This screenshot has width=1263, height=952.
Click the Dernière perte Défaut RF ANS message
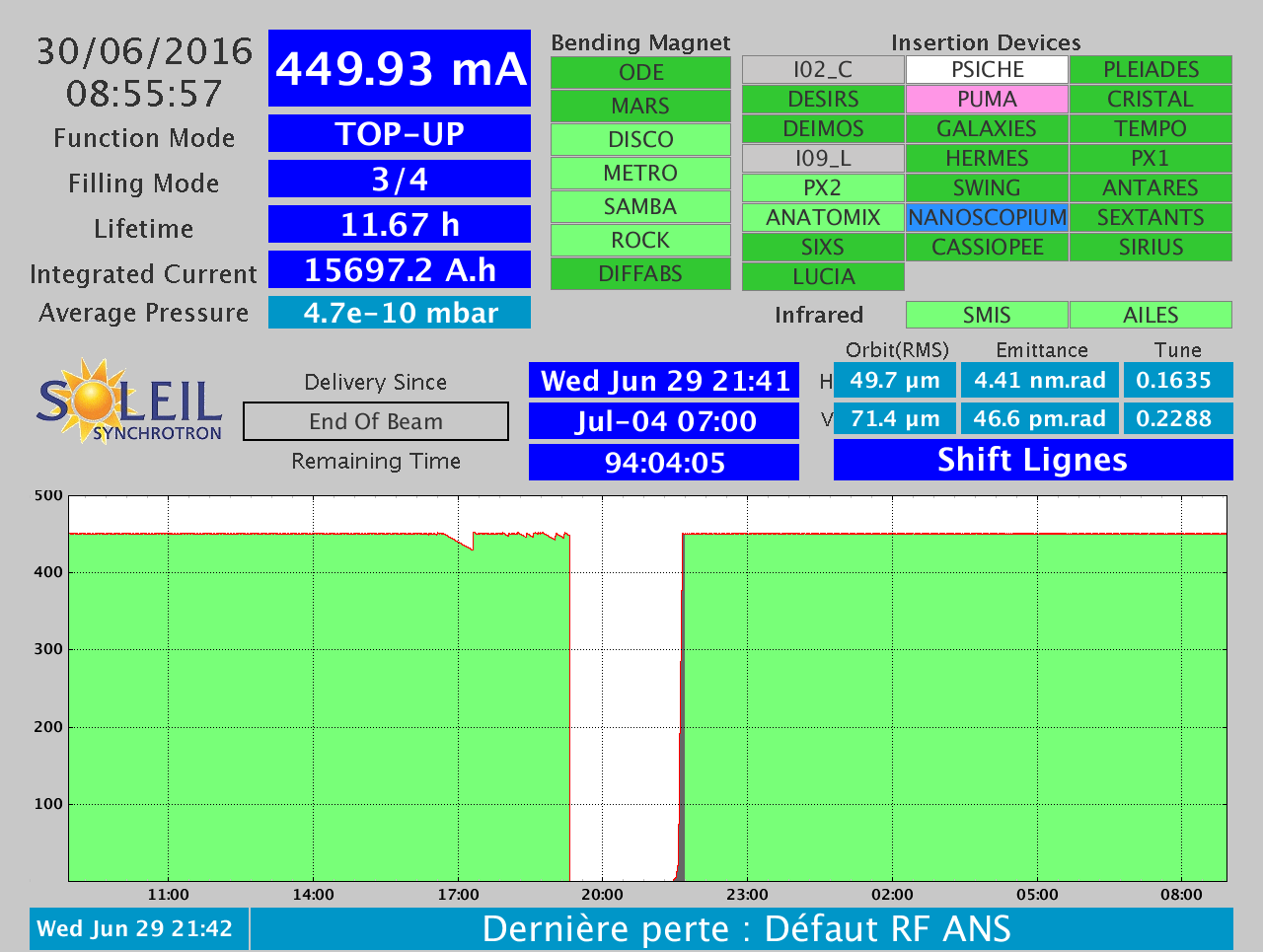pyautogui.click(x=742, y=928)
